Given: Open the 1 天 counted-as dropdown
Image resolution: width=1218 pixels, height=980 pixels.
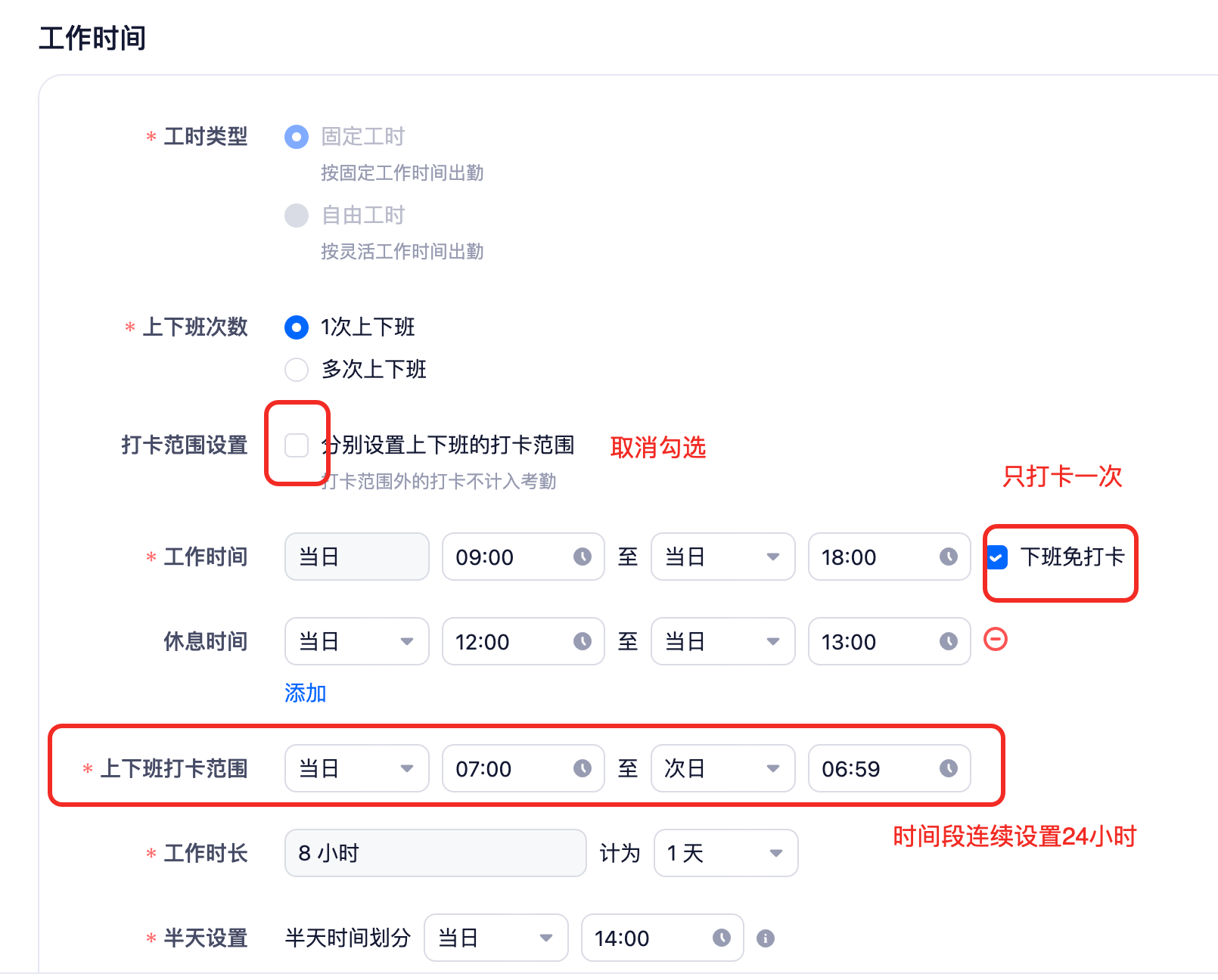Looking at the screenshot, I should (726, 853).
